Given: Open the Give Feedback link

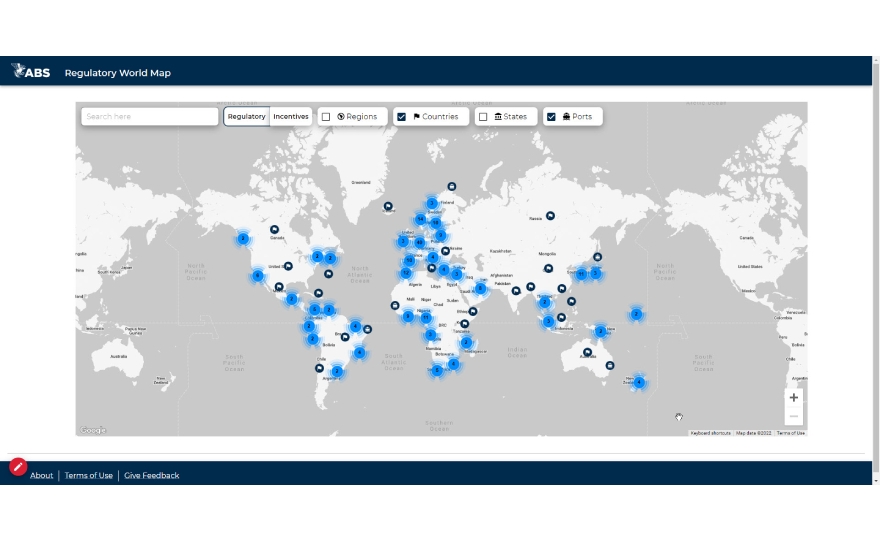Looking at the screenshot, I should pyautogui.click(x=151, y=476).
